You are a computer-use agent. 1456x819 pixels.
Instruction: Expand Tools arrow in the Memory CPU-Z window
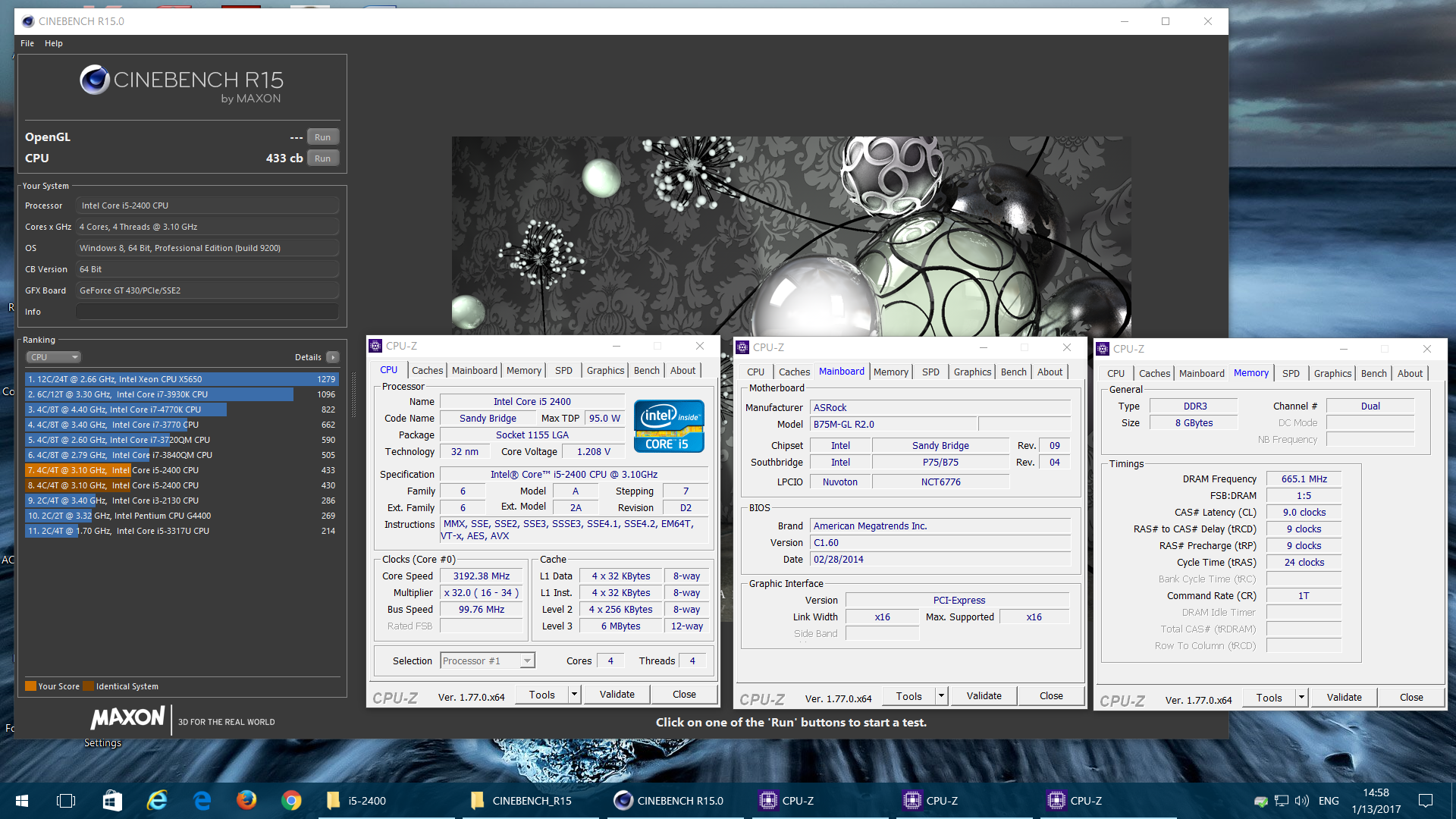click(1301, 697)
